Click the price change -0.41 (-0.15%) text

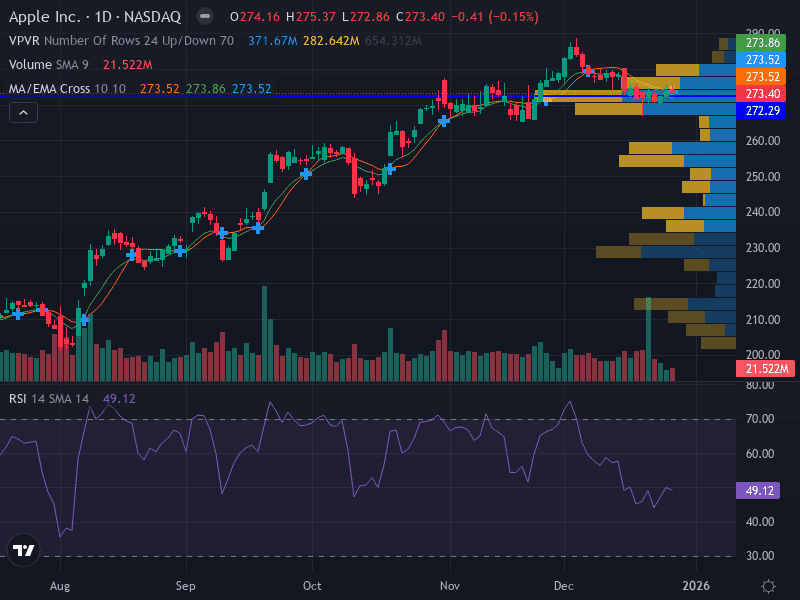495,17
